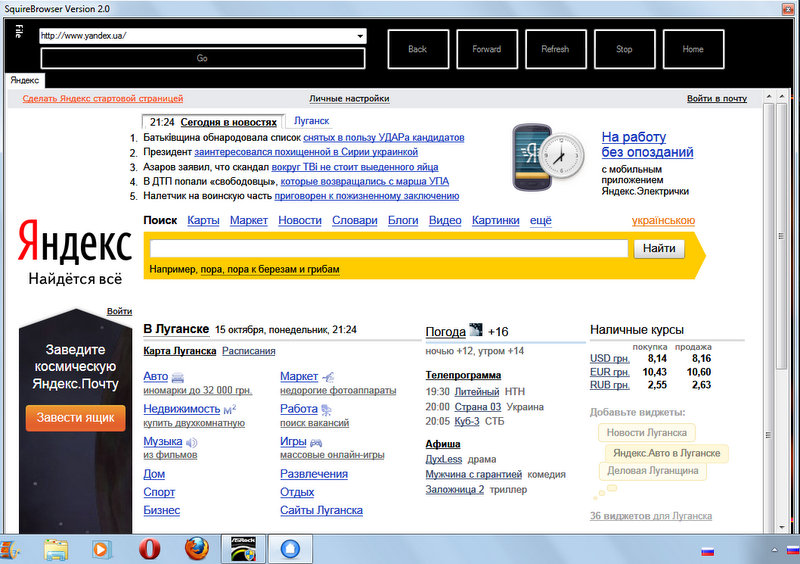Open the Видео search tab

pyautogui.click(x=445, y=220)
